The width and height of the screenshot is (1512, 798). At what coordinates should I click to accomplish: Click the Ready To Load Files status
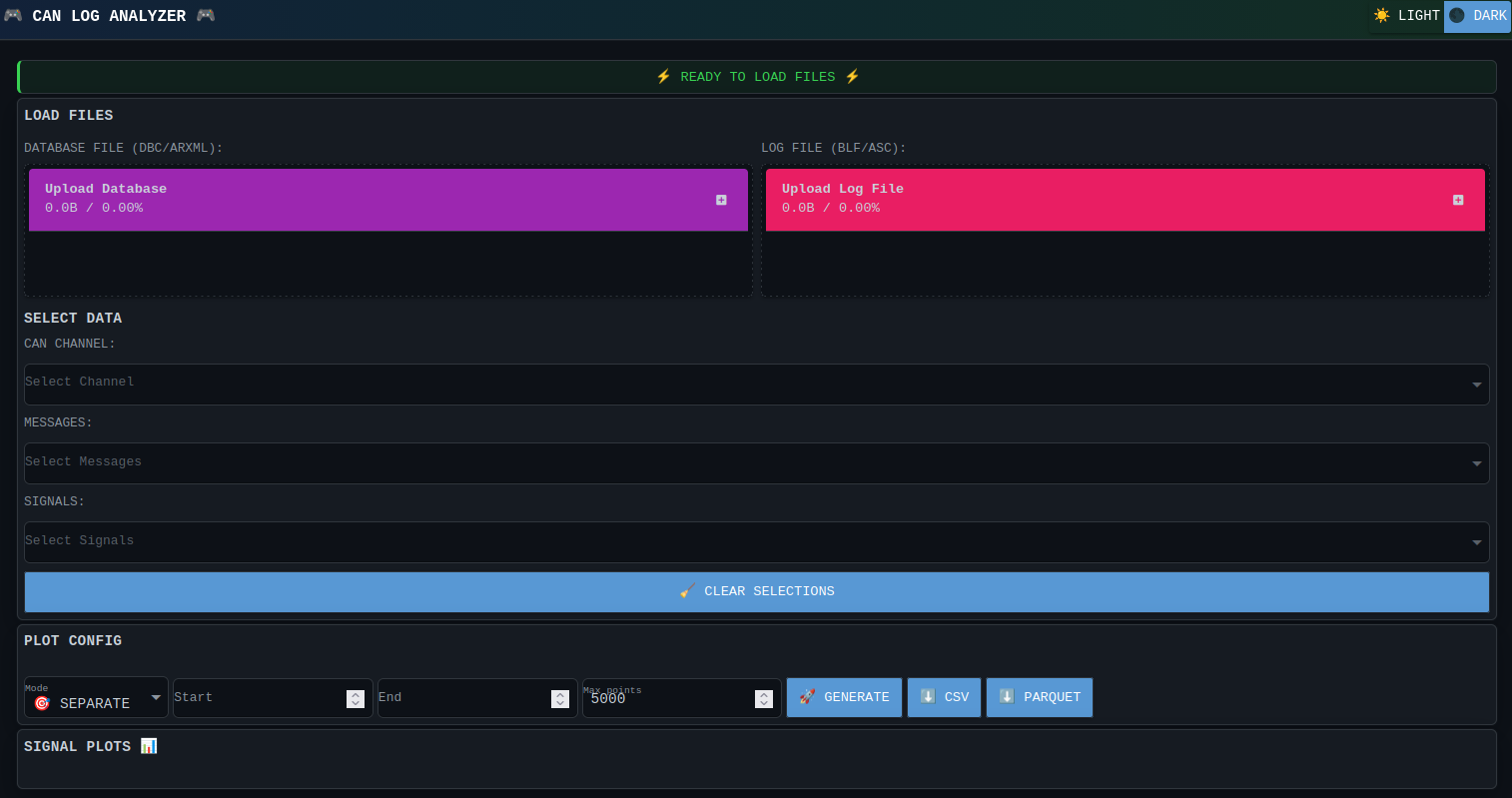click(757, 77)
